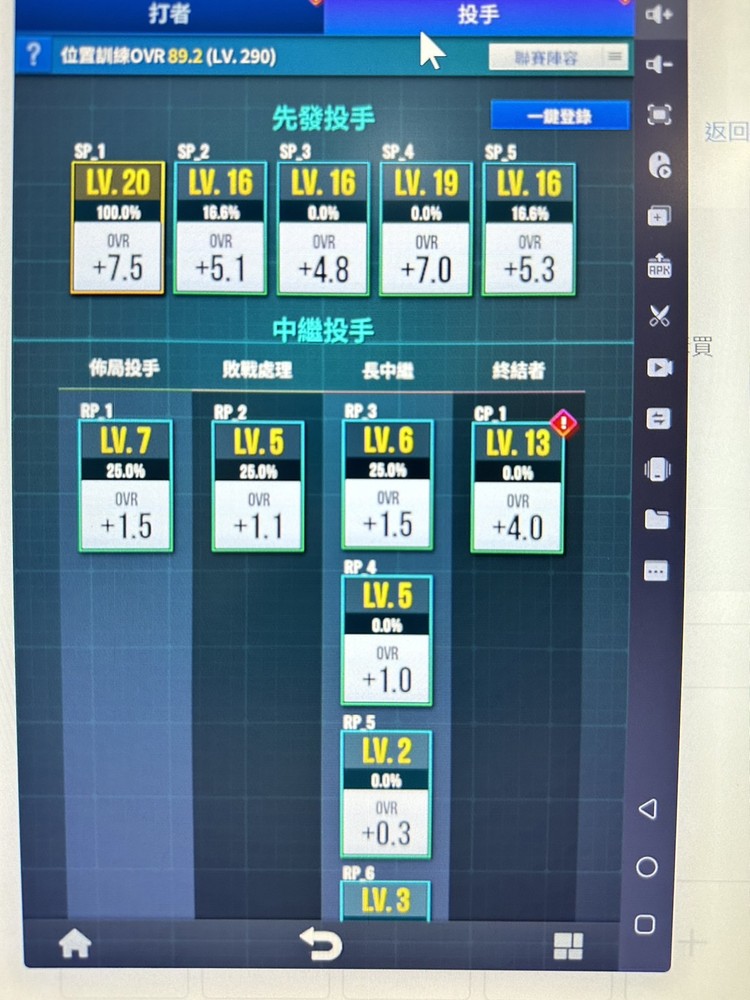Switch to the 打者 tab
Viewport: 750px width, 1000px height.
coord(169,14)
